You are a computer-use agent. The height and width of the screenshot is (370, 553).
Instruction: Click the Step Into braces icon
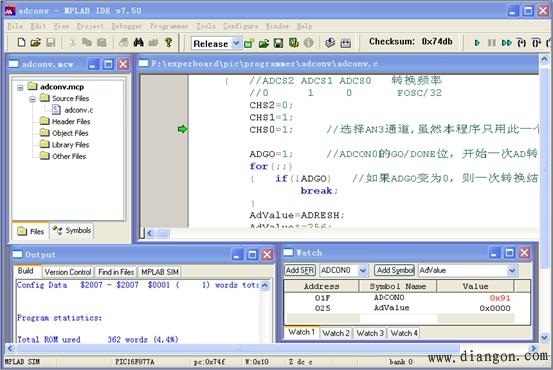(521, 43)
